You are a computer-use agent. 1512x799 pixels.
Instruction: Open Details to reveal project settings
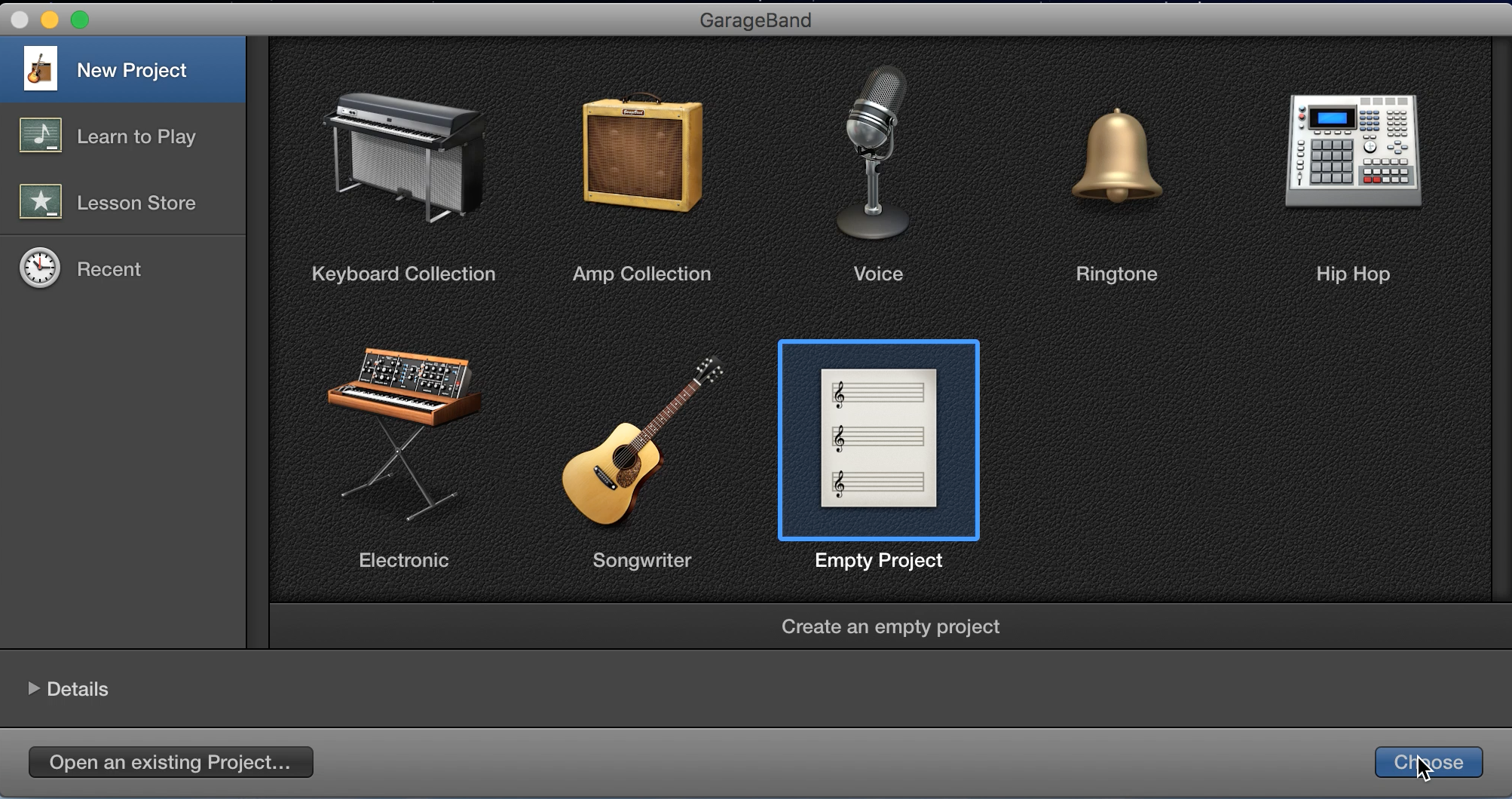pyautogui.click(x=75, y=688)
